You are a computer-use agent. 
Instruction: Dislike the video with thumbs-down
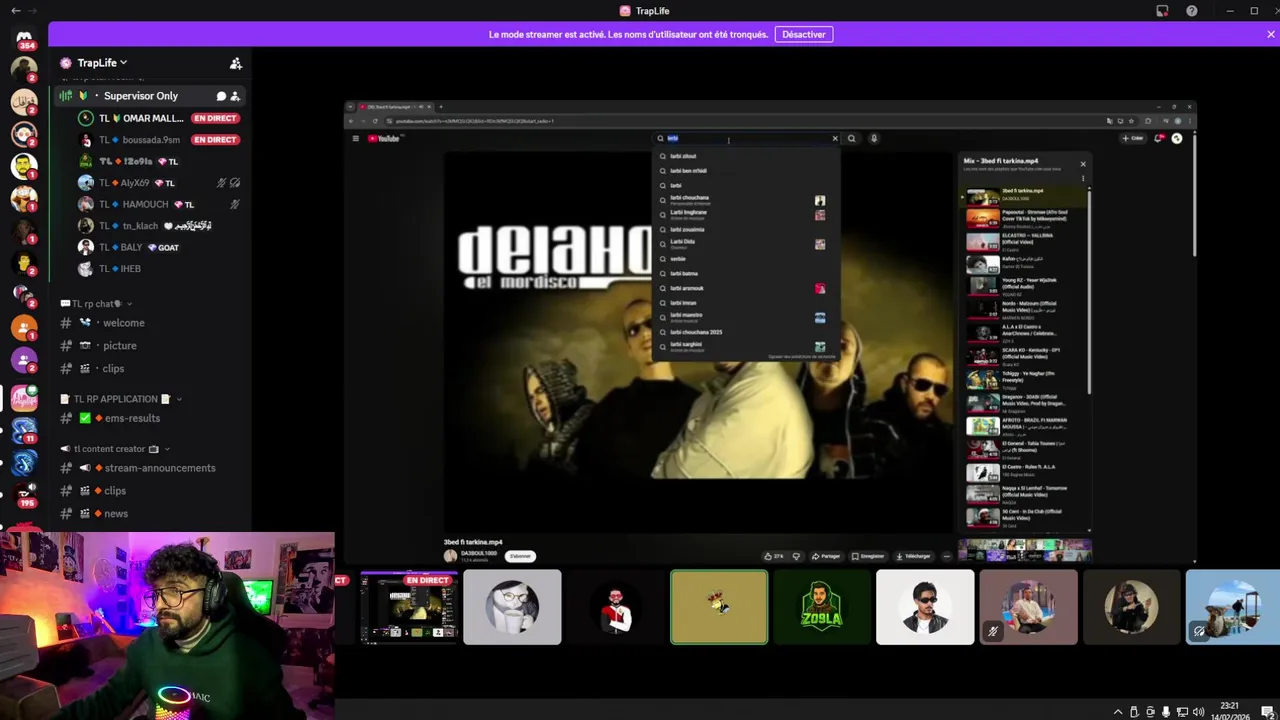pos(796,556)
